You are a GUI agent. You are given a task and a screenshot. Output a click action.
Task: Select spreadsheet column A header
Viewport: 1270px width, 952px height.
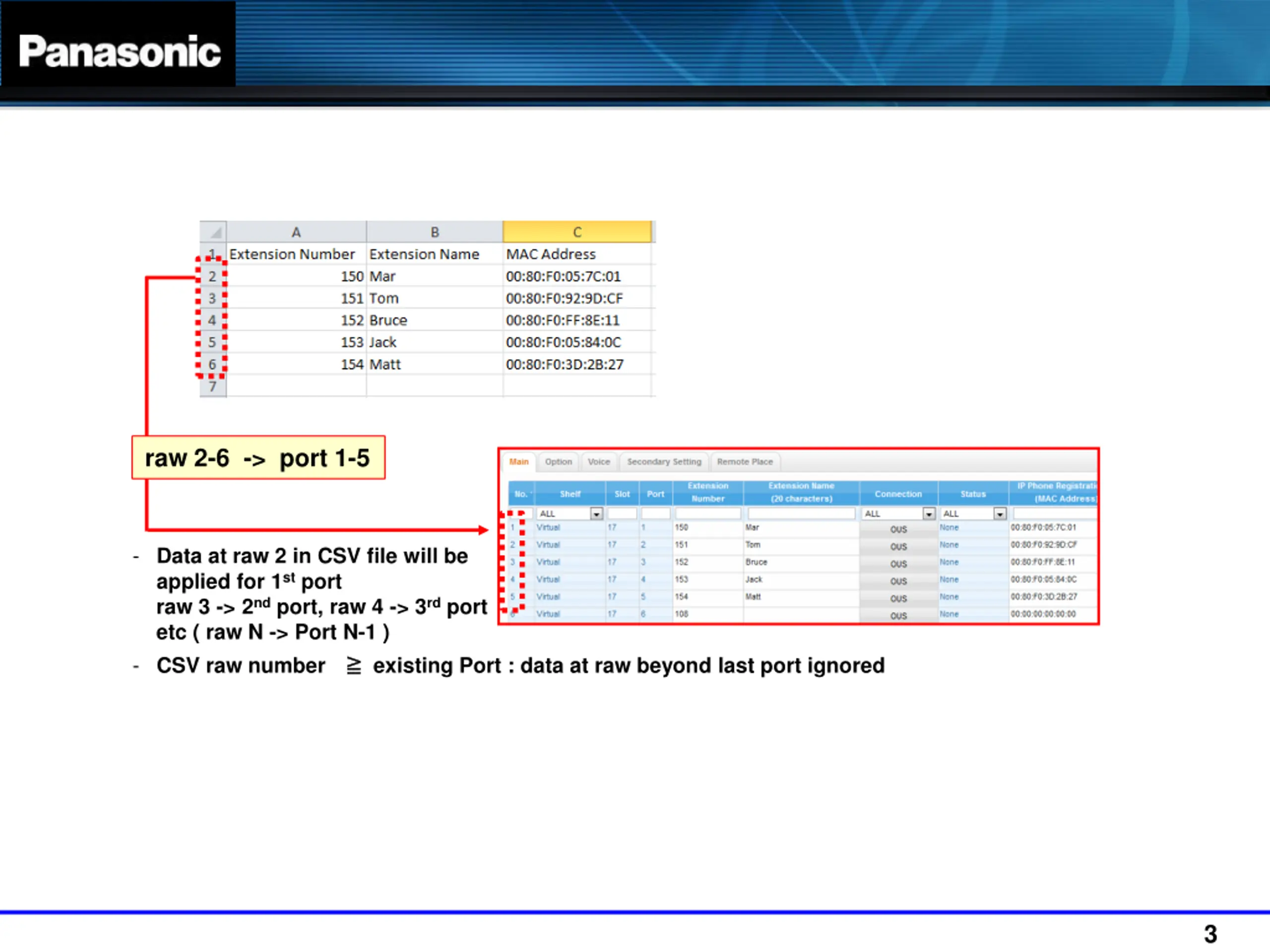pyautogui.click(x=296, y=232)
